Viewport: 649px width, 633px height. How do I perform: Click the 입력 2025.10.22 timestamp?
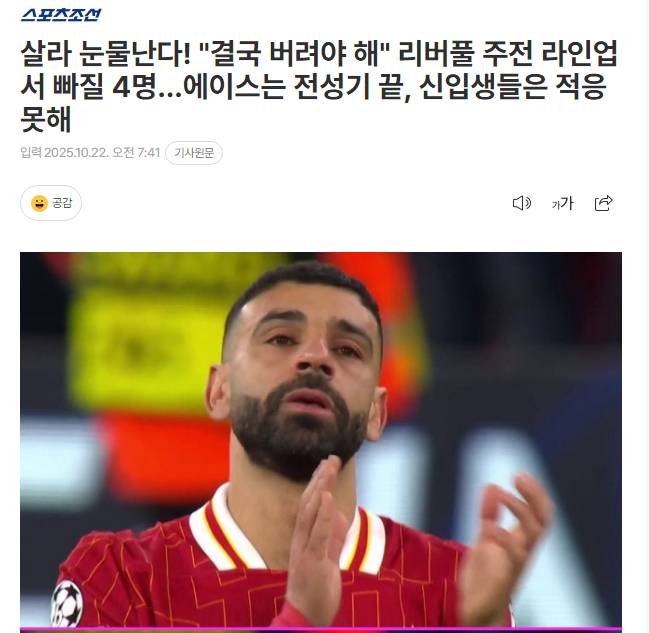pyautogui.click(x=90, y=153)
